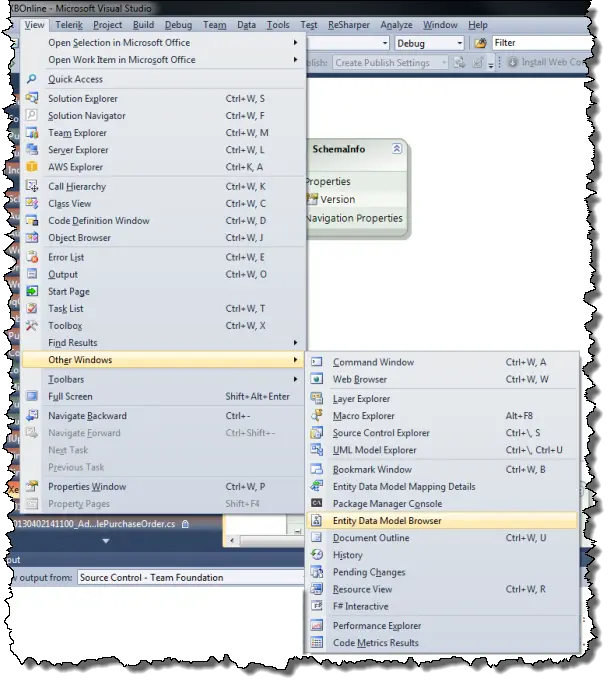
Task: Click the Quick Access magnifier icon
Action: [31, 79]
